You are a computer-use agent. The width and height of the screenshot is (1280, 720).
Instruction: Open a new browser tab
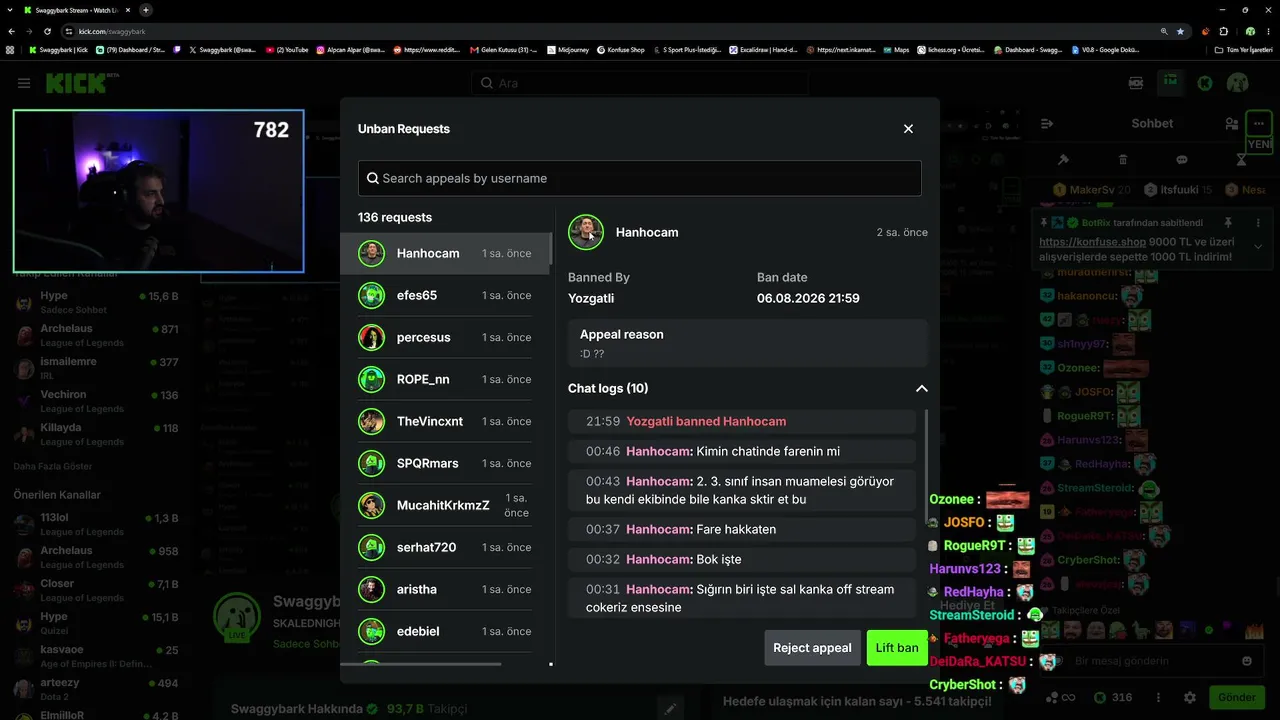pyautogui.click(x=146, y=10)
